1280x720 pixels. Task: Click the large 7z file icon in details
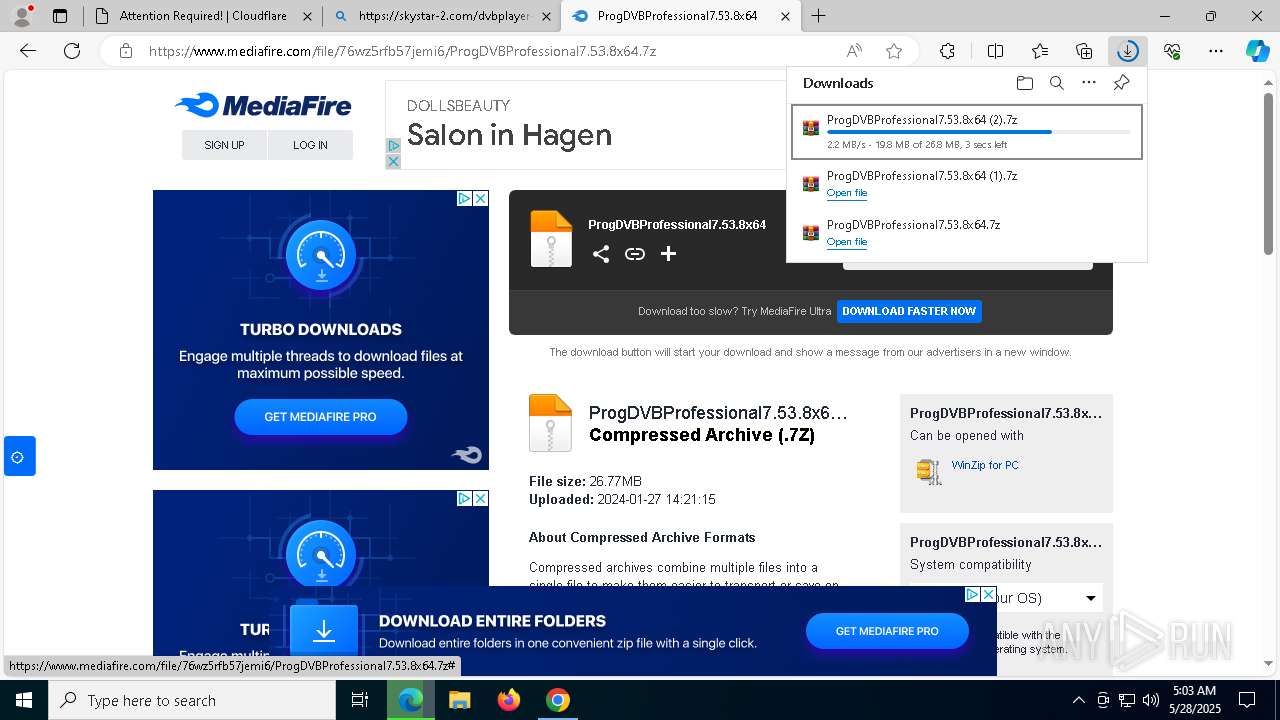[550, 423]
